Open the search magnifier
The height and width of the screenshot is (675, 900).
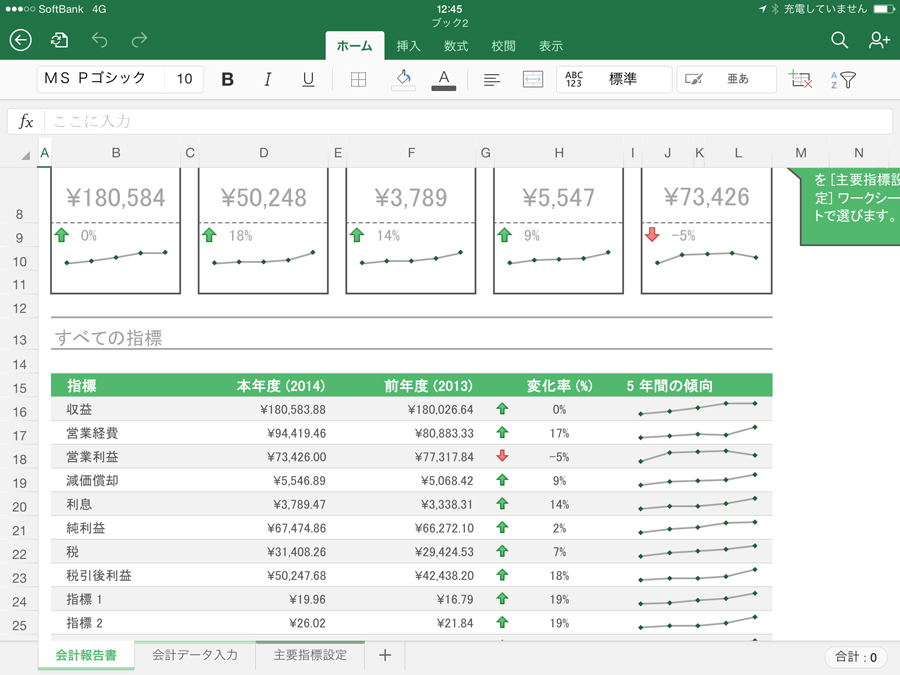(839, 40)
